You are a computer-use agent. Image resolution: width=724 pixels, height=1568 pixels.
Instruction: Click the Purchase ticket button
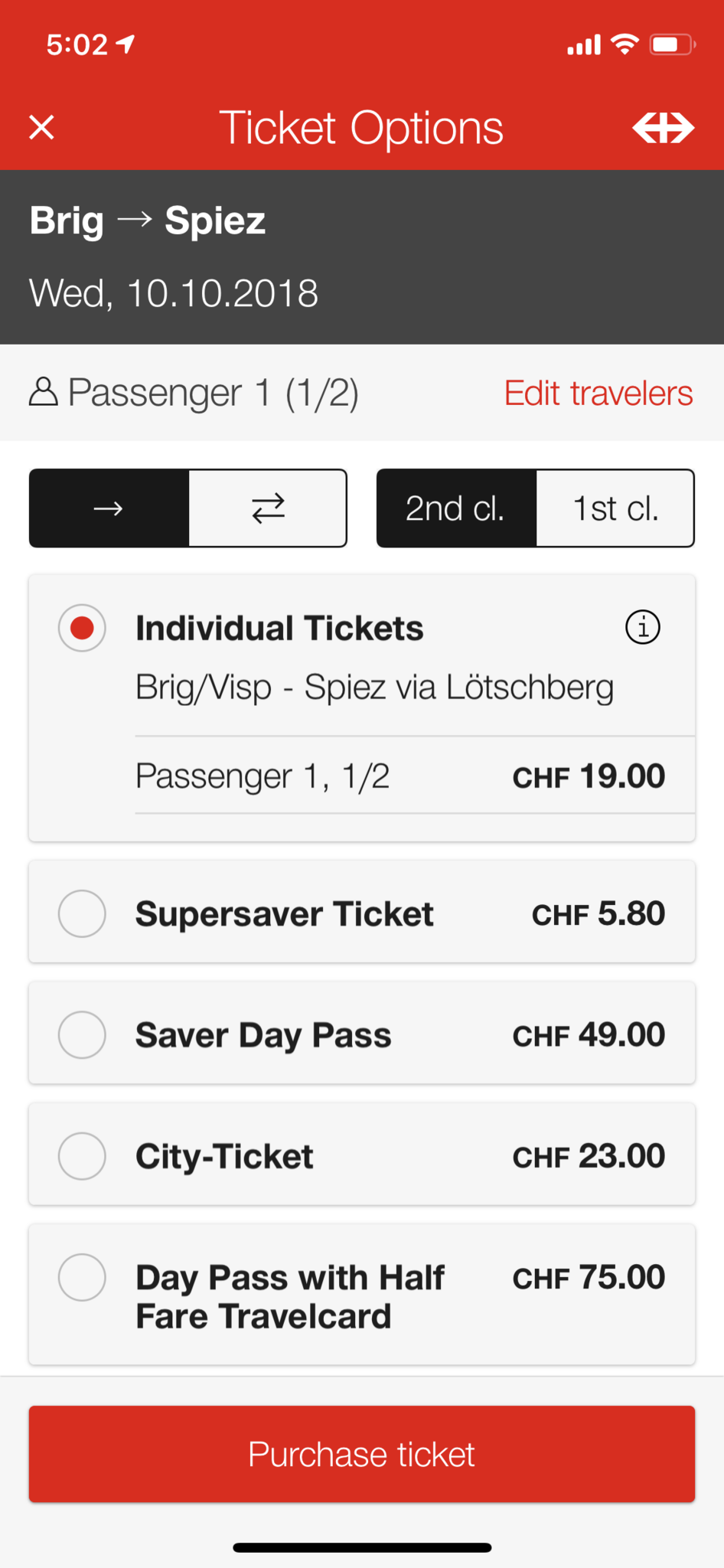[362, 1454]
